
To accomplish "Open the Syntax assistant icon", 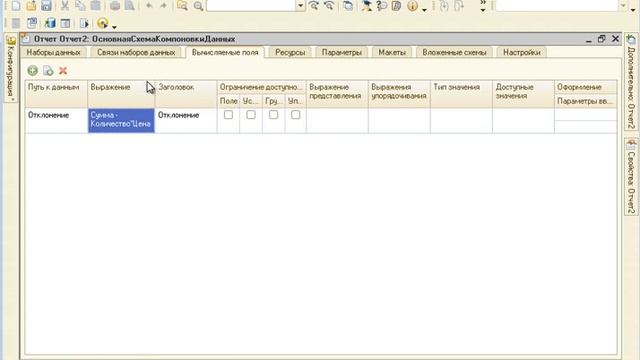I will click(x=367, y=5).
